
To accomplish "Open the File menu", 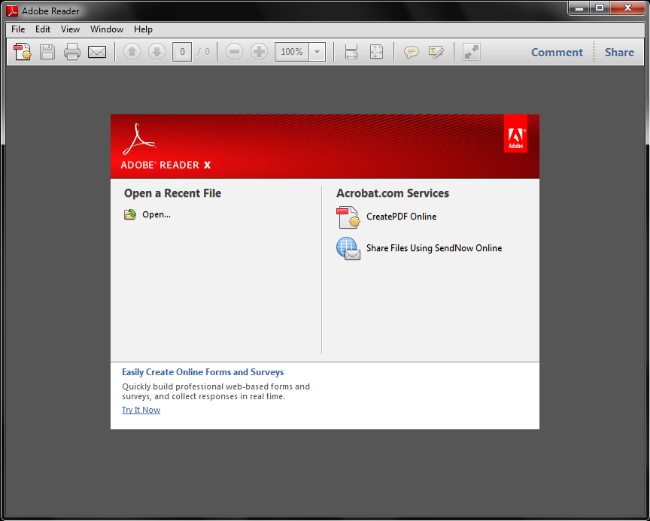I will [x=18, y=29].
